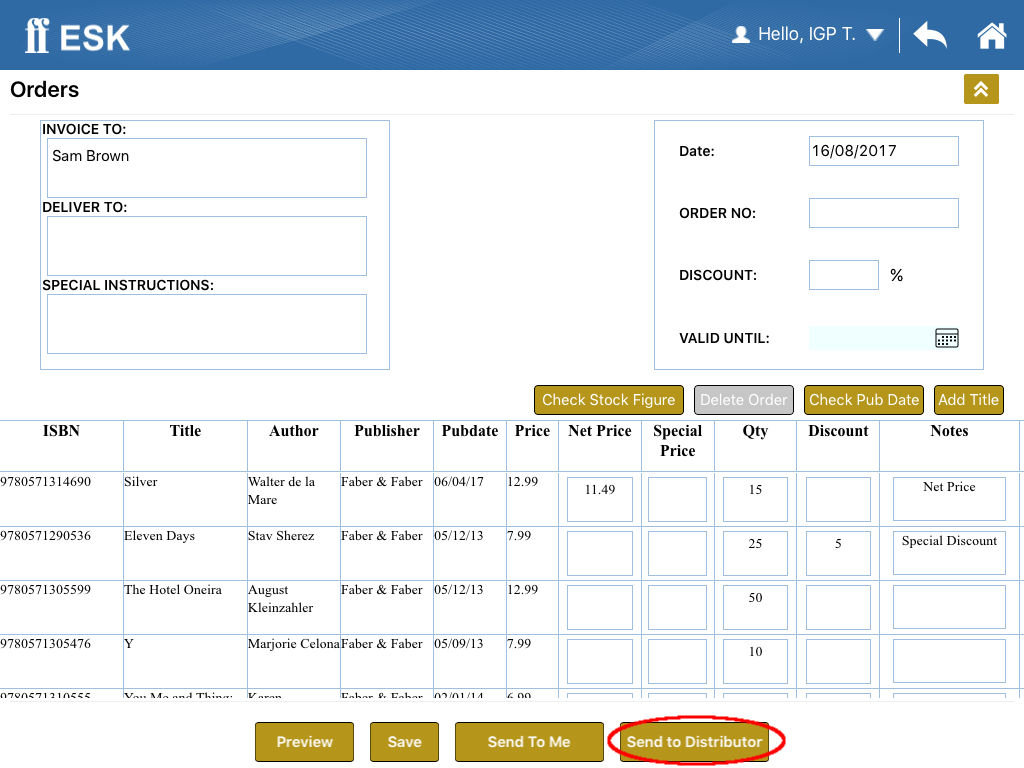Click Notes field for Marjorie Celona's book
Image resolution: width=1024 pixels, height=768 pixels.
click(x=949, y=662)
